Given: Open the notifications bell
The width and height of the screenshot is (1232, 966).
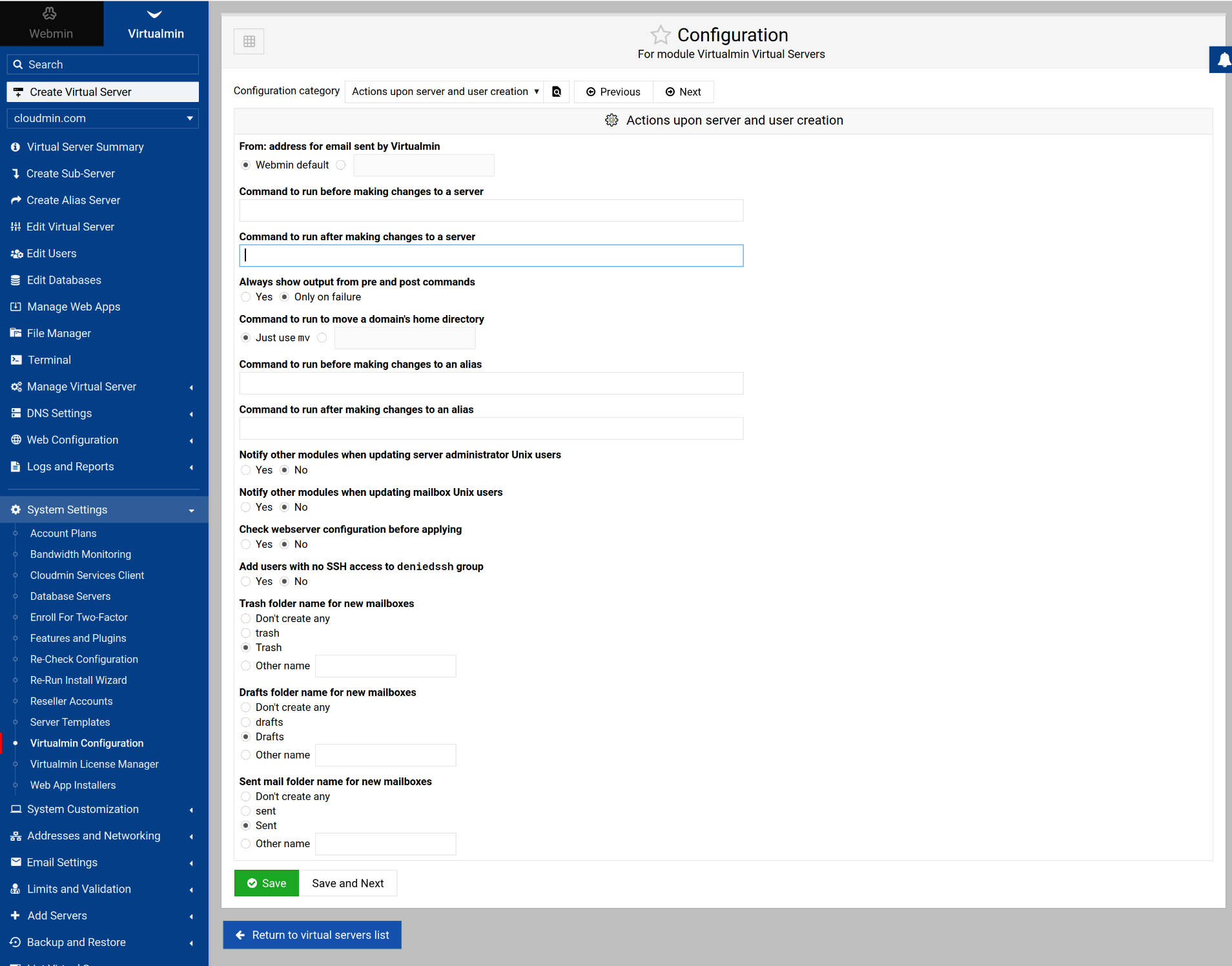Looking at the screenshot, I should [1222, 60].
